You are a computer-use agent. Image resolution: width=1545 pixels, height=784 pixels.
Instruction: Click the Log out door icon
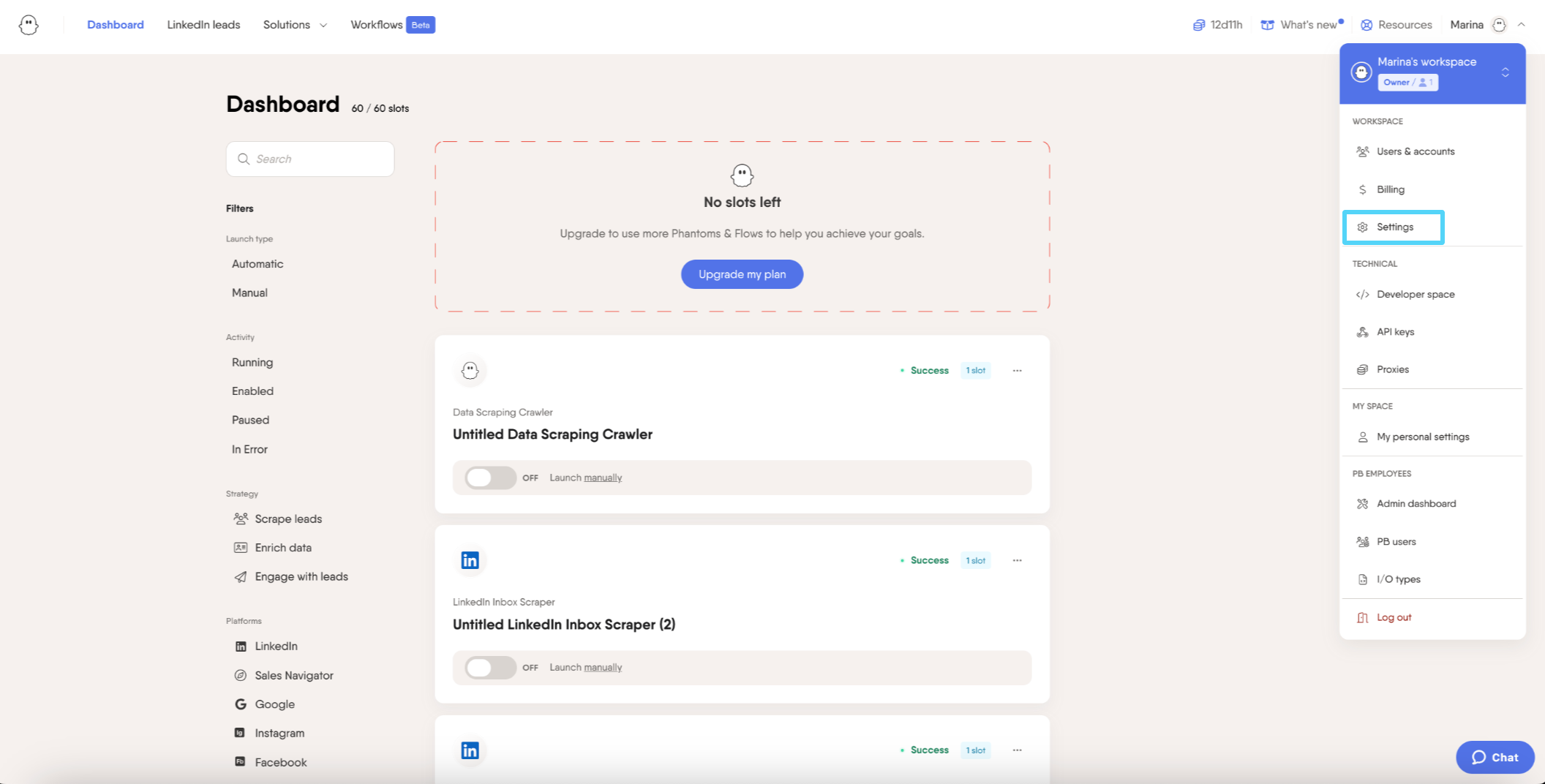tap(1362, 617)
